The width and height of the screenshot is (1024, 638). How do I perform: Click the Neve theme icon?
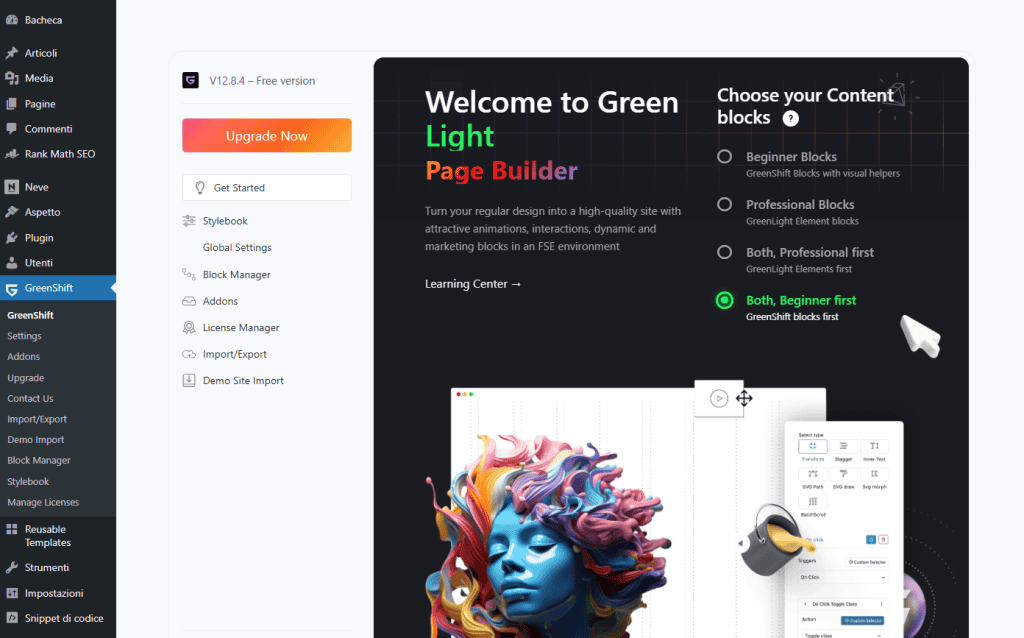pos(12,187)
